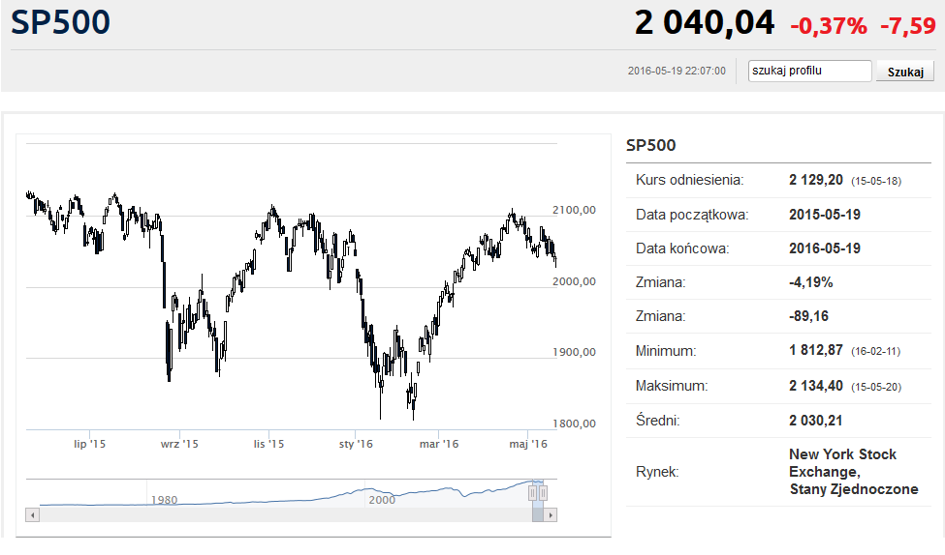Click the current price 2 040,04

[x=704, y=23]
